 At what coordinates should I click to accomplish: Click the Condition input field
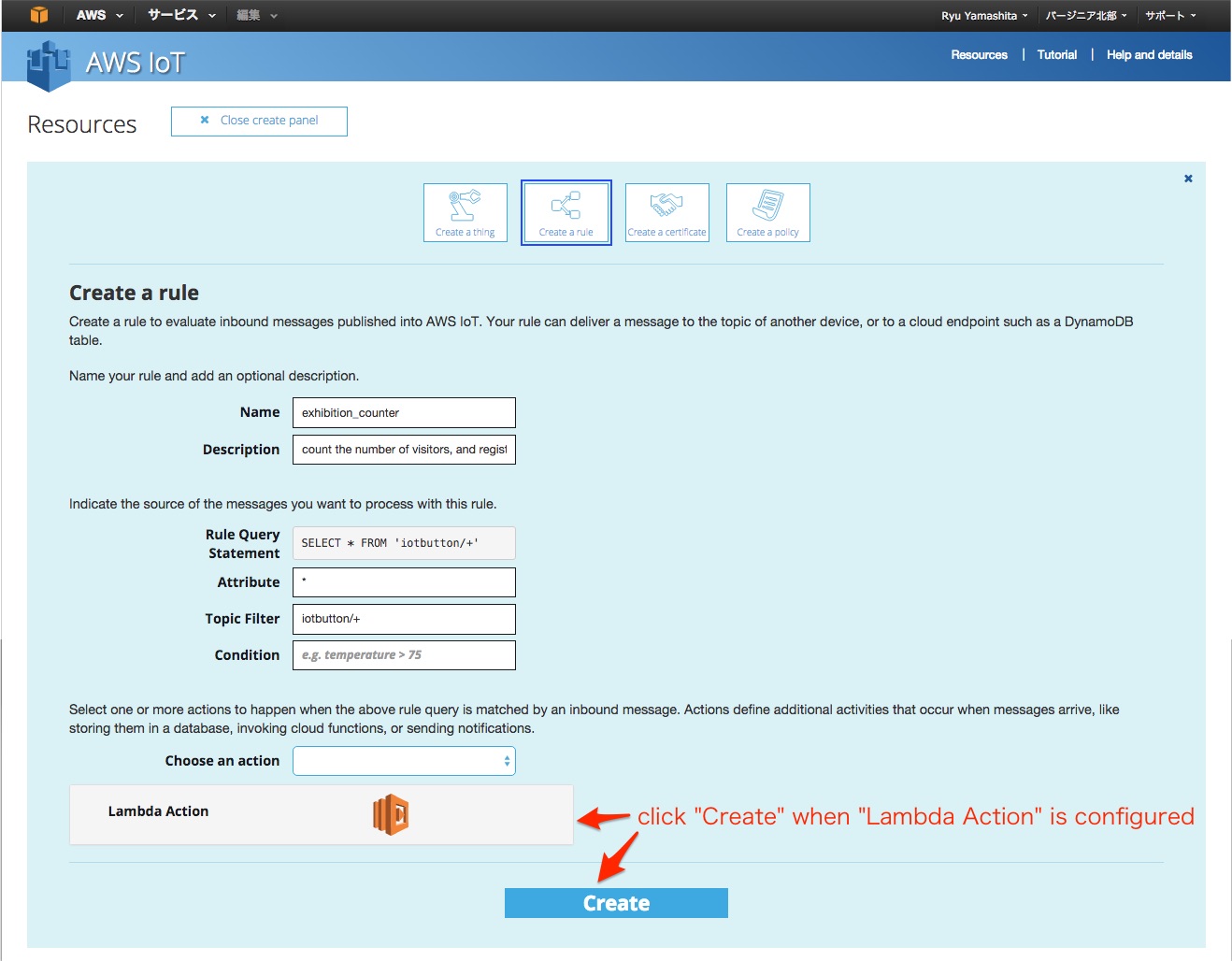(404, 655)
